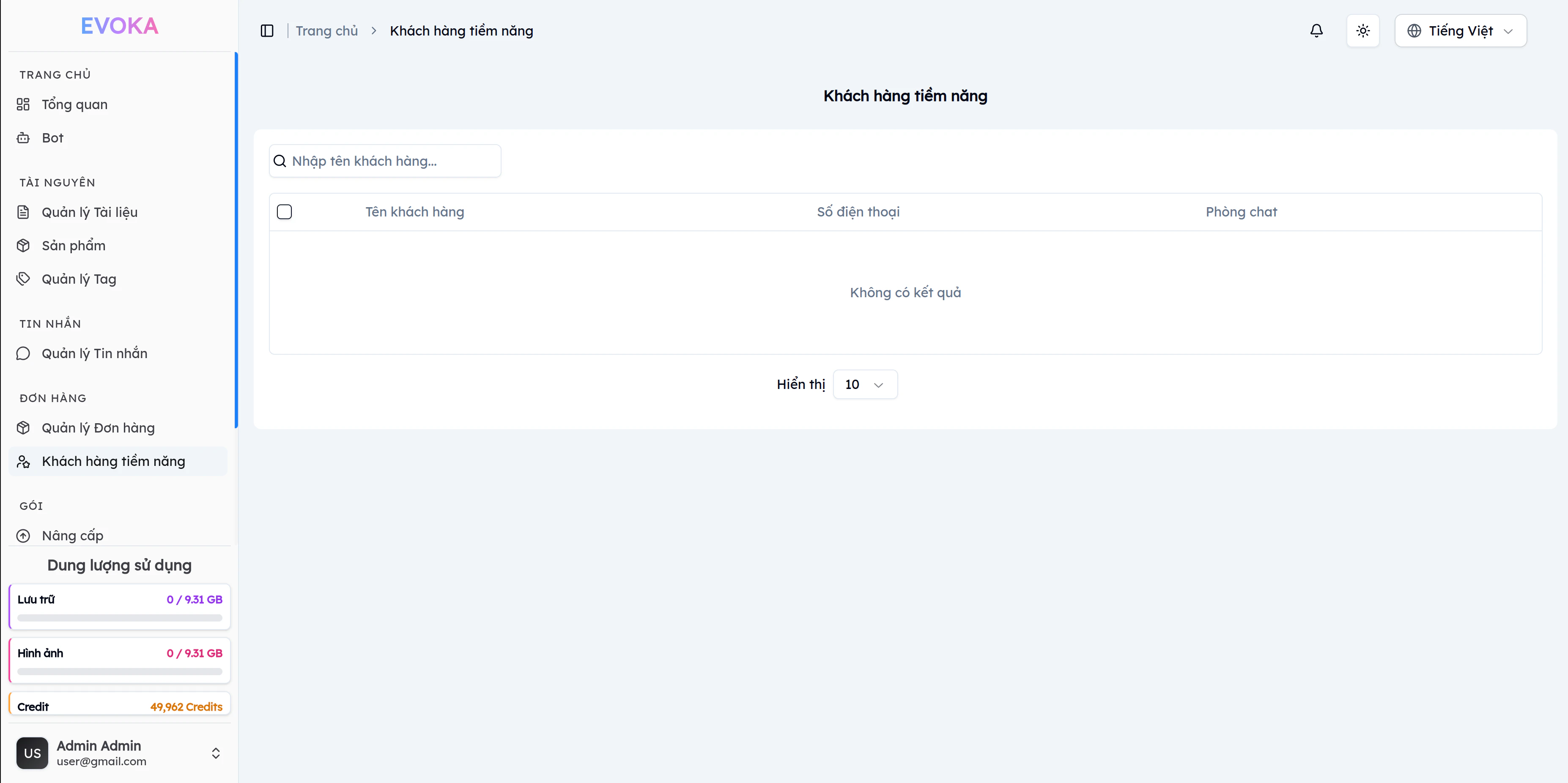This screenshot has width=1568, height=783.
Task: Expand the Admin Admin account menu
Action: (x=216, y=753)
